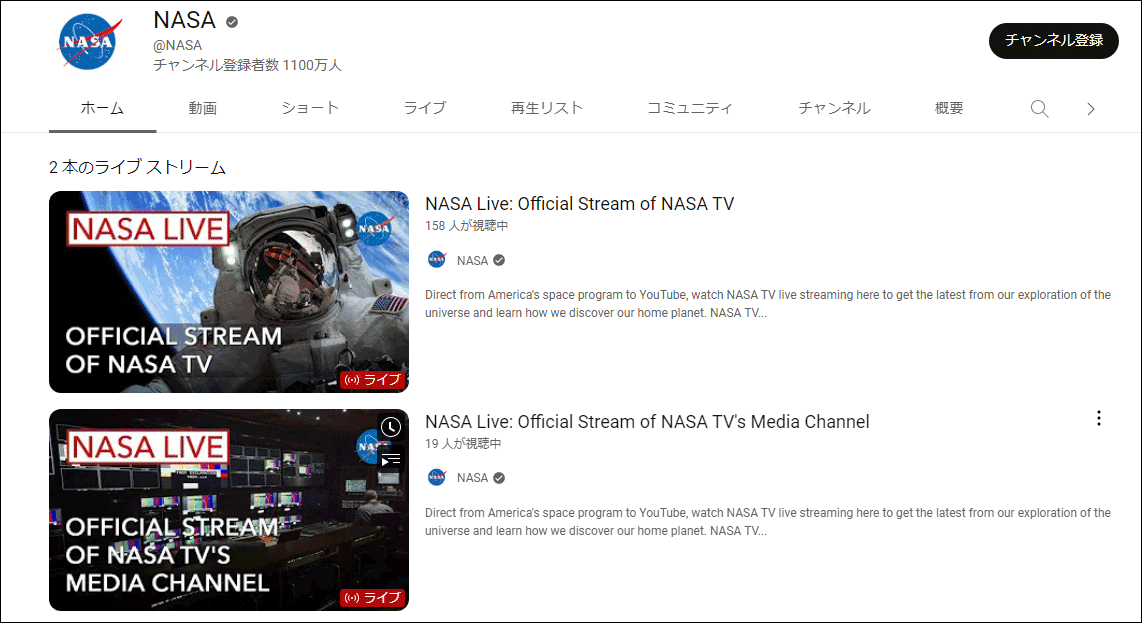
Task: Click the チャンネル登録者数 1100万人 subscriber count
Action: [x=247, y=65]
